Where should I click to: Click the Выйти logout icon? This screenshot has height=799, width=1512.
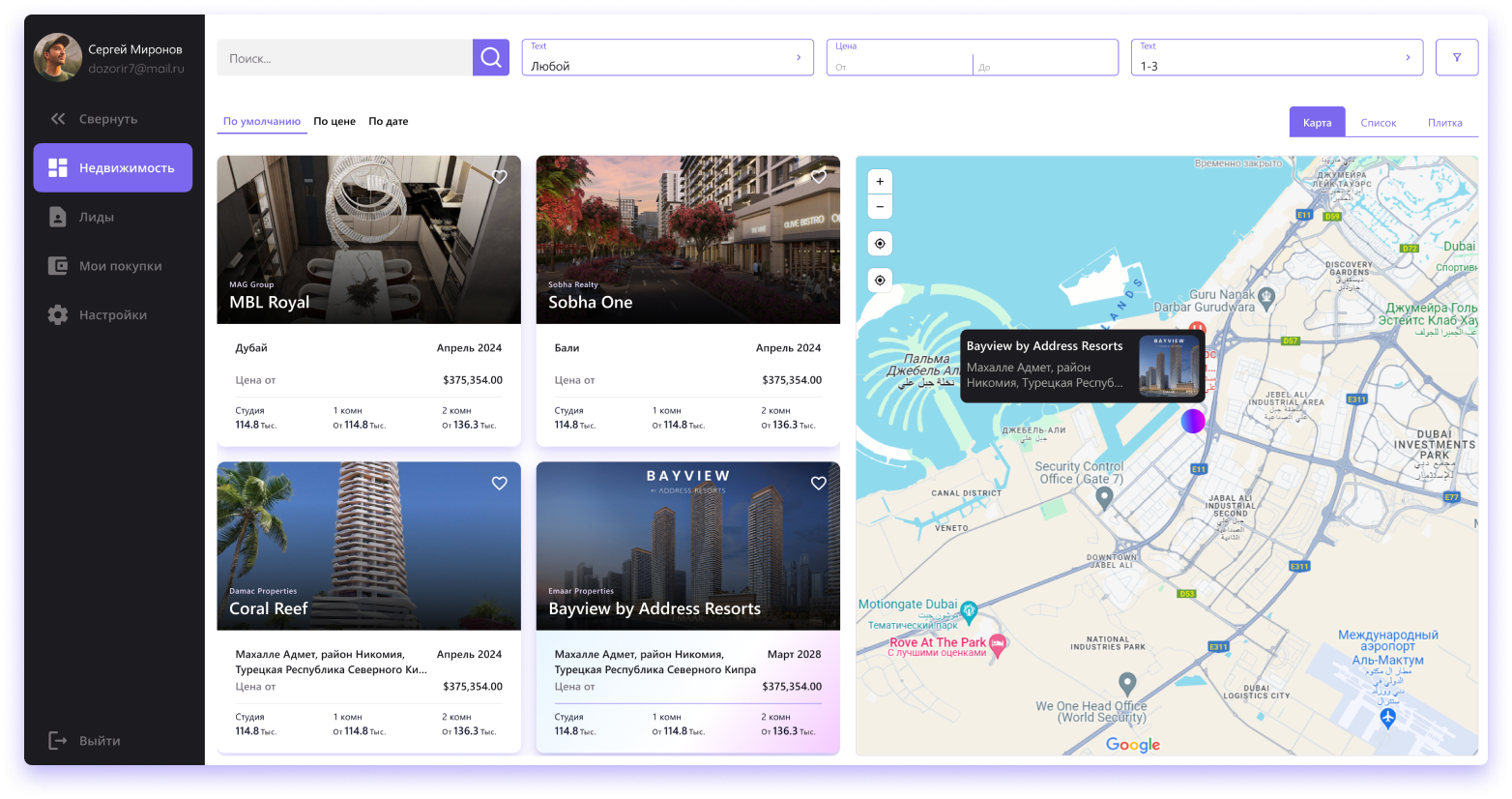point(58,740)
